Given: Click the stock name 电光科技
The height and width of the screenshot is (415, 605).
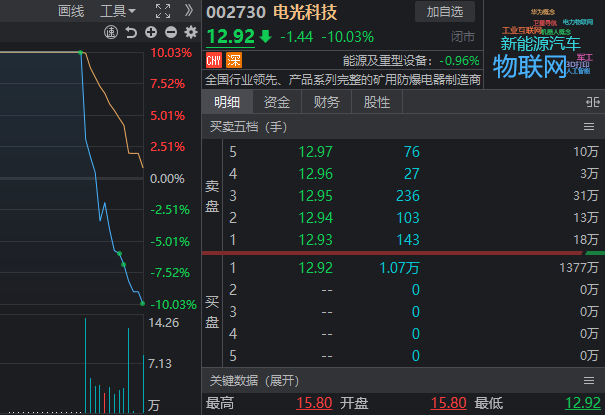Looking at the screenshot, I should click(x=305, y=12).
